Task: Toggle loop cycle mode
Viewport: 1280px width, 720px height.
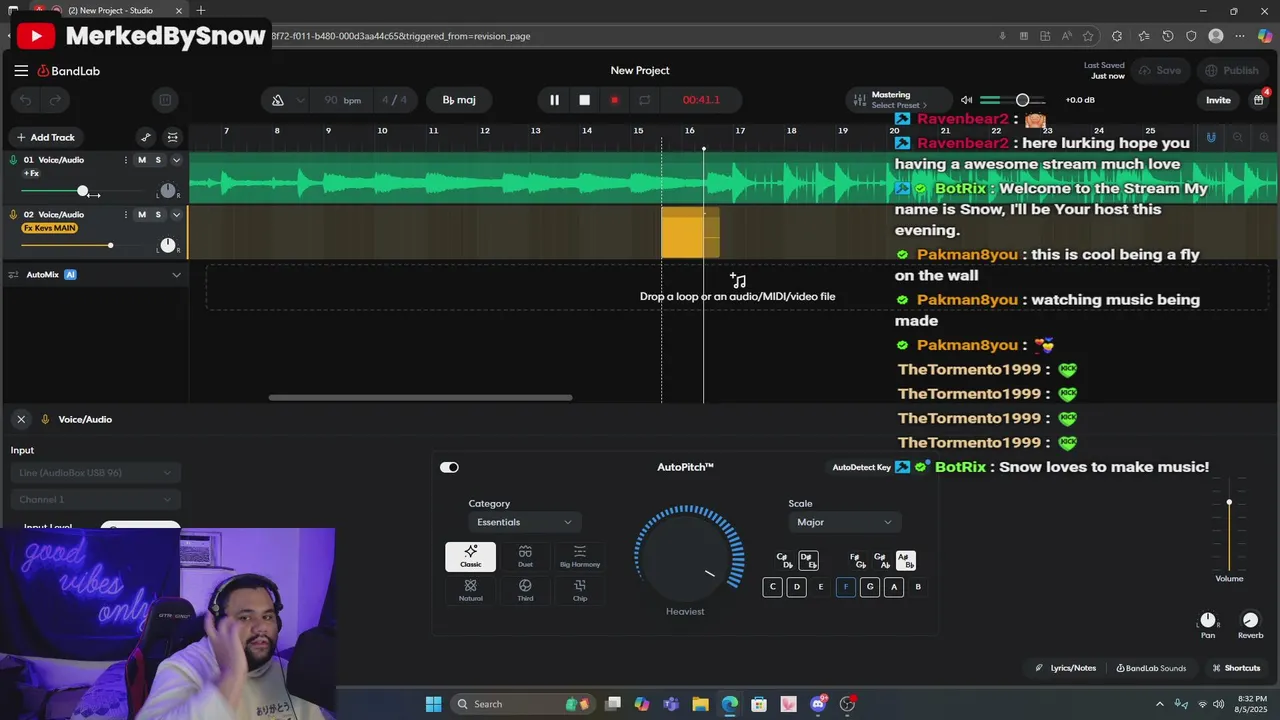Action: [x=645, y=100]
